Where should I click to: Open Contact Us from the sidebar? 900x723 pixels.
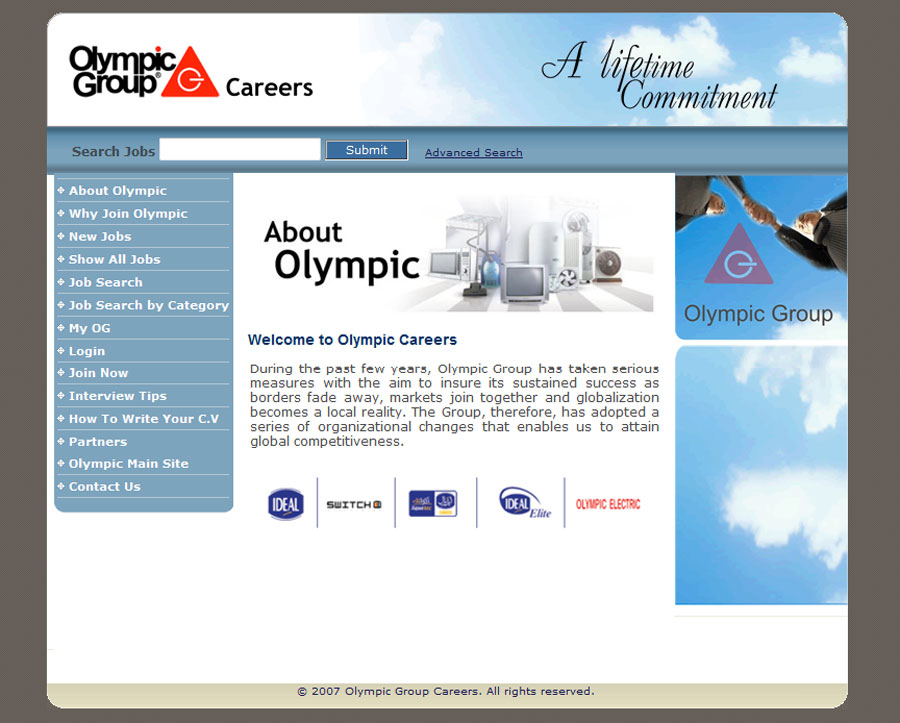pos(104,487)
